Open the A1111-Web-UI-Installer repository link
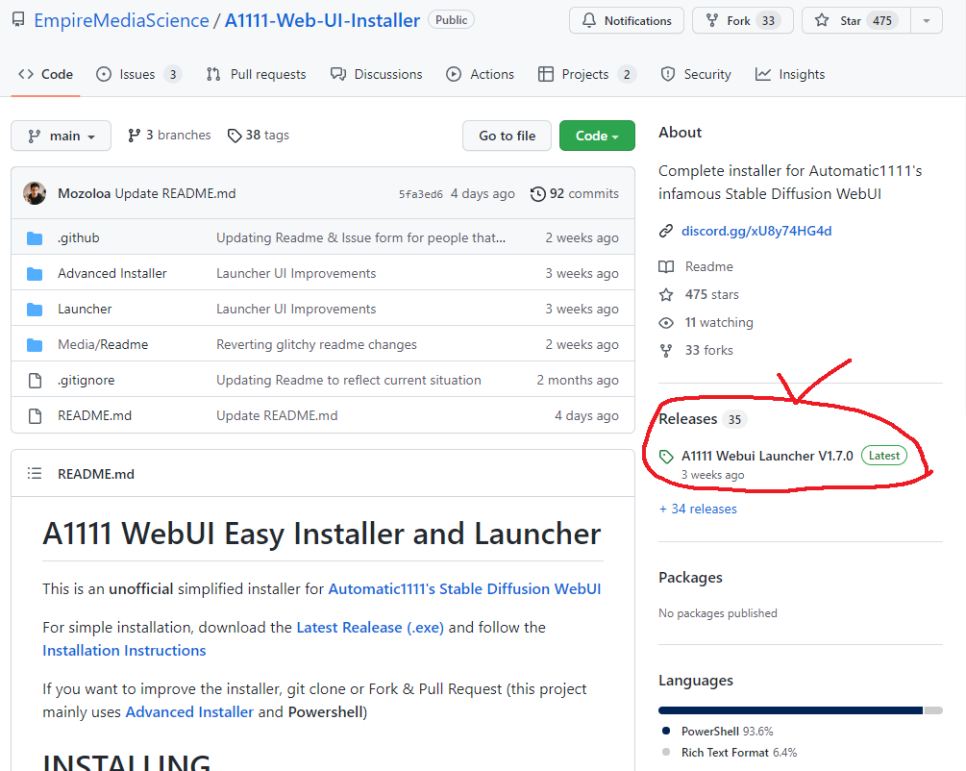Image resolution: width=966 pixels, height=771 pixels. [322, 20]
